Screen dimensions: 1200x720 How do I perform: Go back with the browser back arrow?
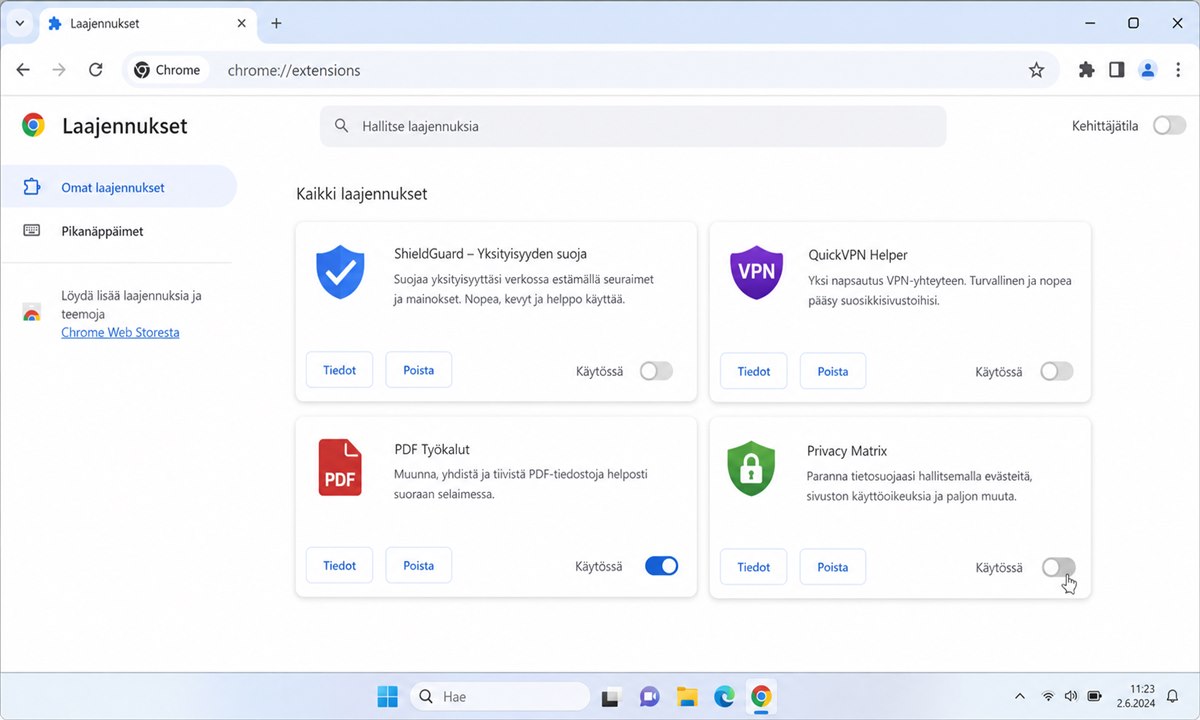(23, 70)
